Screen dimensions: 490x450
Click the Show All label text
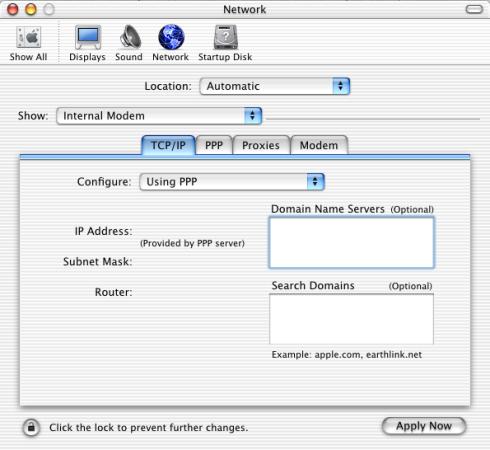pyautogui.click(x=28, y=57)
